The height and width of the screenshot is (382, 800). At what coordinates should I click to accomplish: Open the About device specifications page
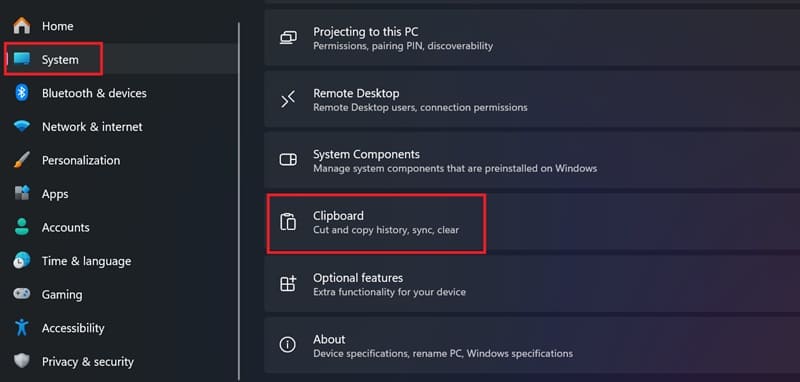532,345
